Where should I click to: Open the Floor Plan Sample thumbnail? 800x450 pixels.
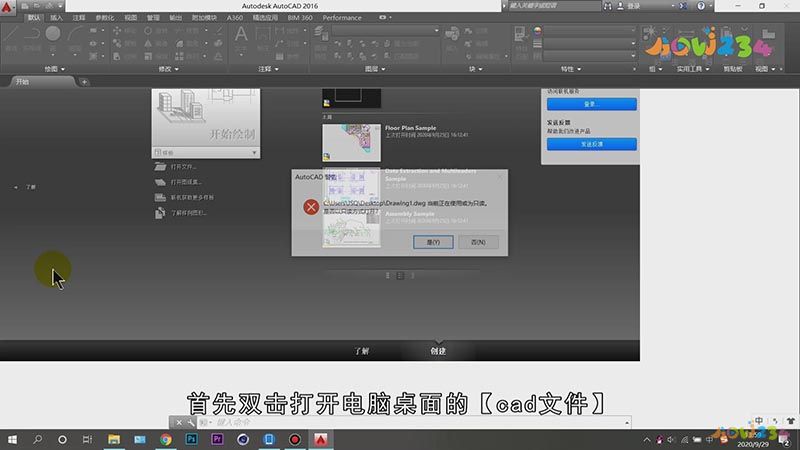pyautogui.click(x=351, y=143)
